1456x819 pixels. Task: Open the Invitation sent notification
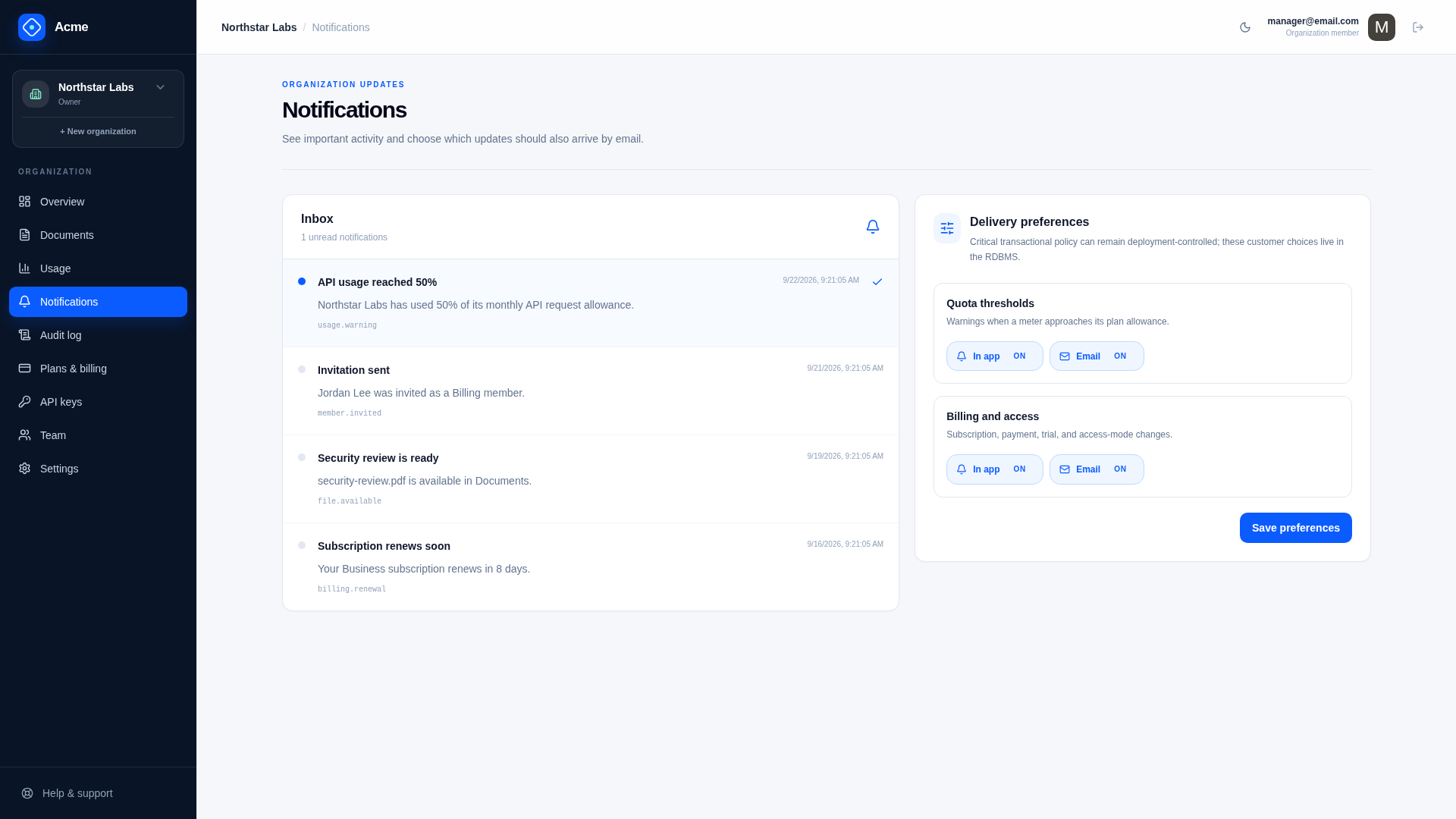click(591, 391)
